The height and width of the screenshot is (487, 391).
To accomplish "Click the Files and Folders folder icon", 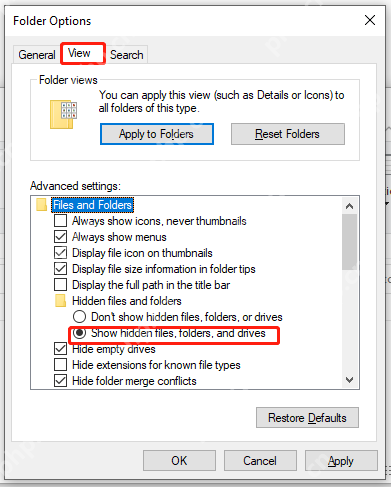I will [x=41, y=205].
